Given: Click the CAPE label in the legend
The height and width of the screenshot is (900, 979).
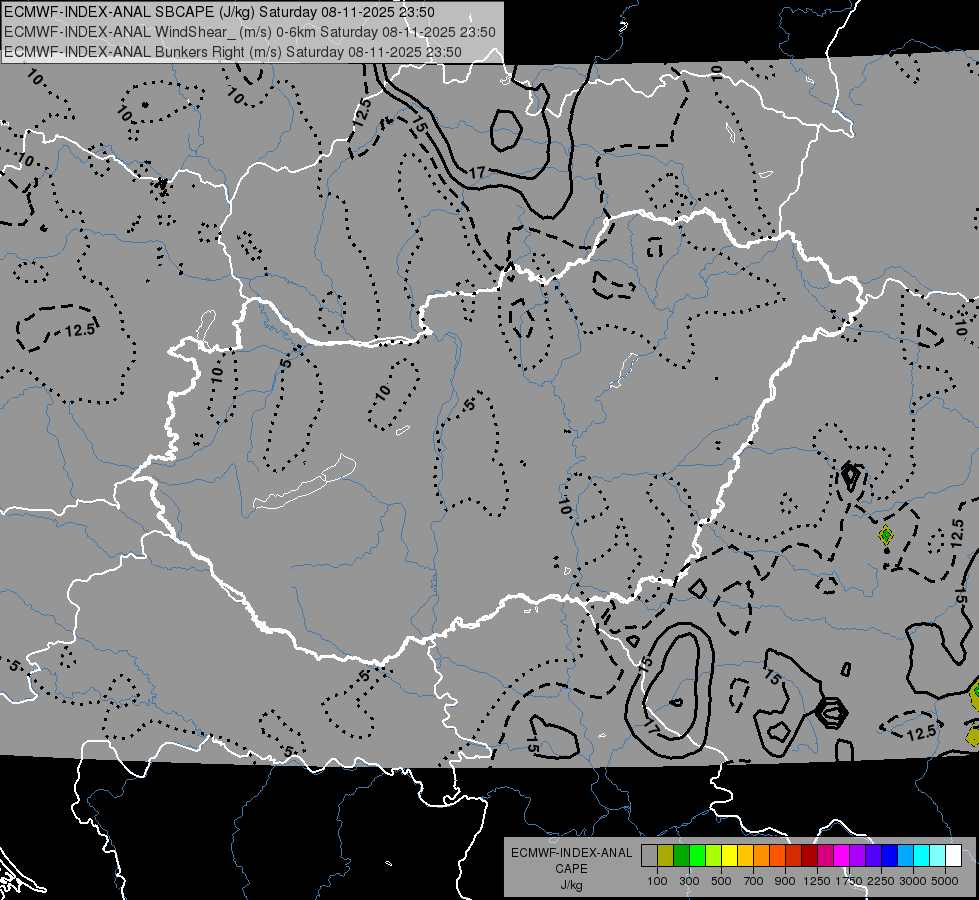Looking at the screenshot, I should (571, 869).
